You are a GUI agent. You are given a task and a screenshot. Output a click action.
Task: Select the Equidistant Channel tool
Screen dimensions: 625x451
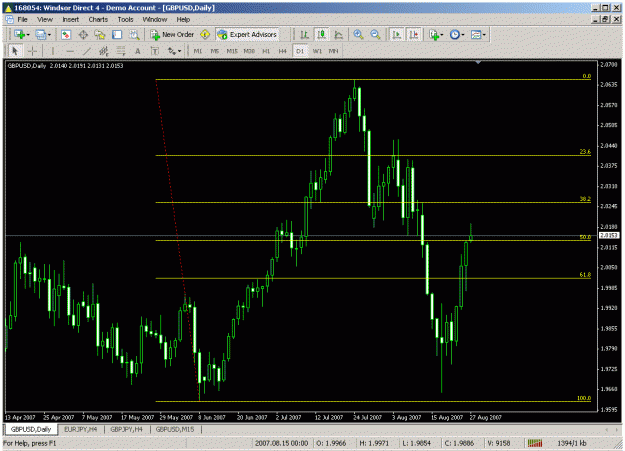coord(104,51)
